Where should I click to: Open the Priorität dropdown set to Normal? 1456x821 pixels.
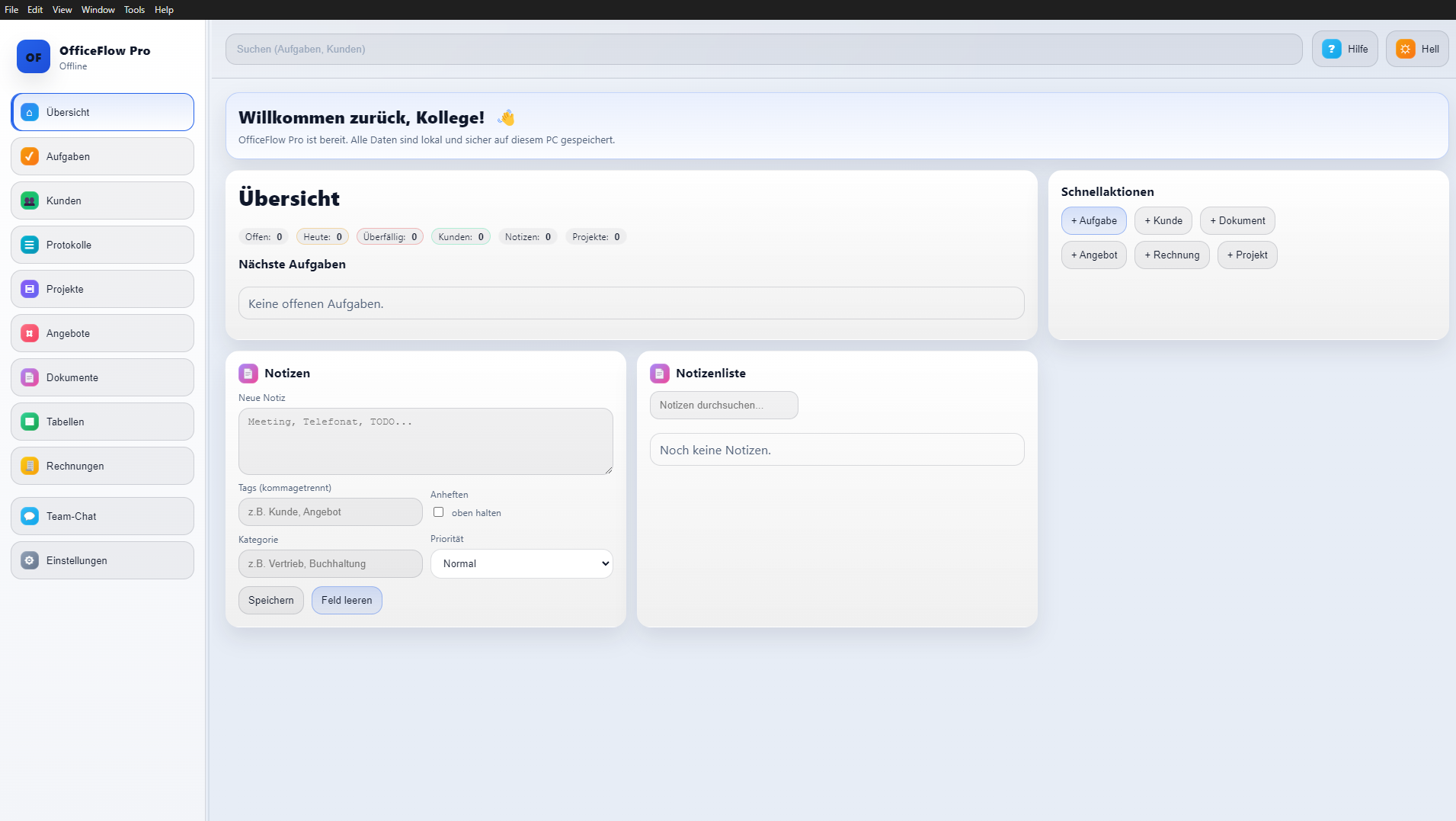tap(522, 563)
